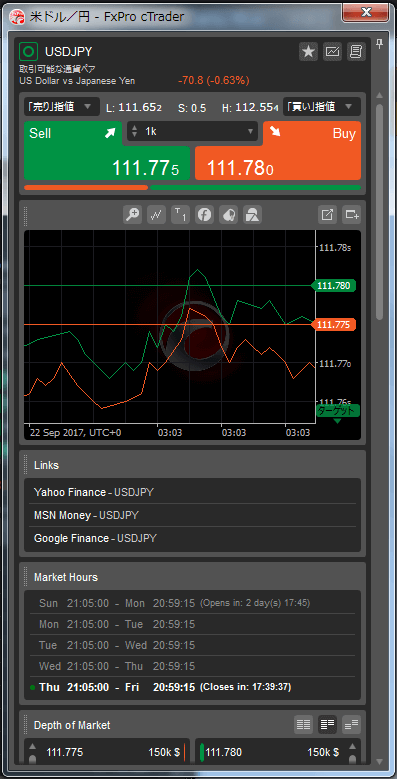Click the left Depth of Market scroll arrow
The height and width of the screenshot is (779, 397).
[32, 747]
